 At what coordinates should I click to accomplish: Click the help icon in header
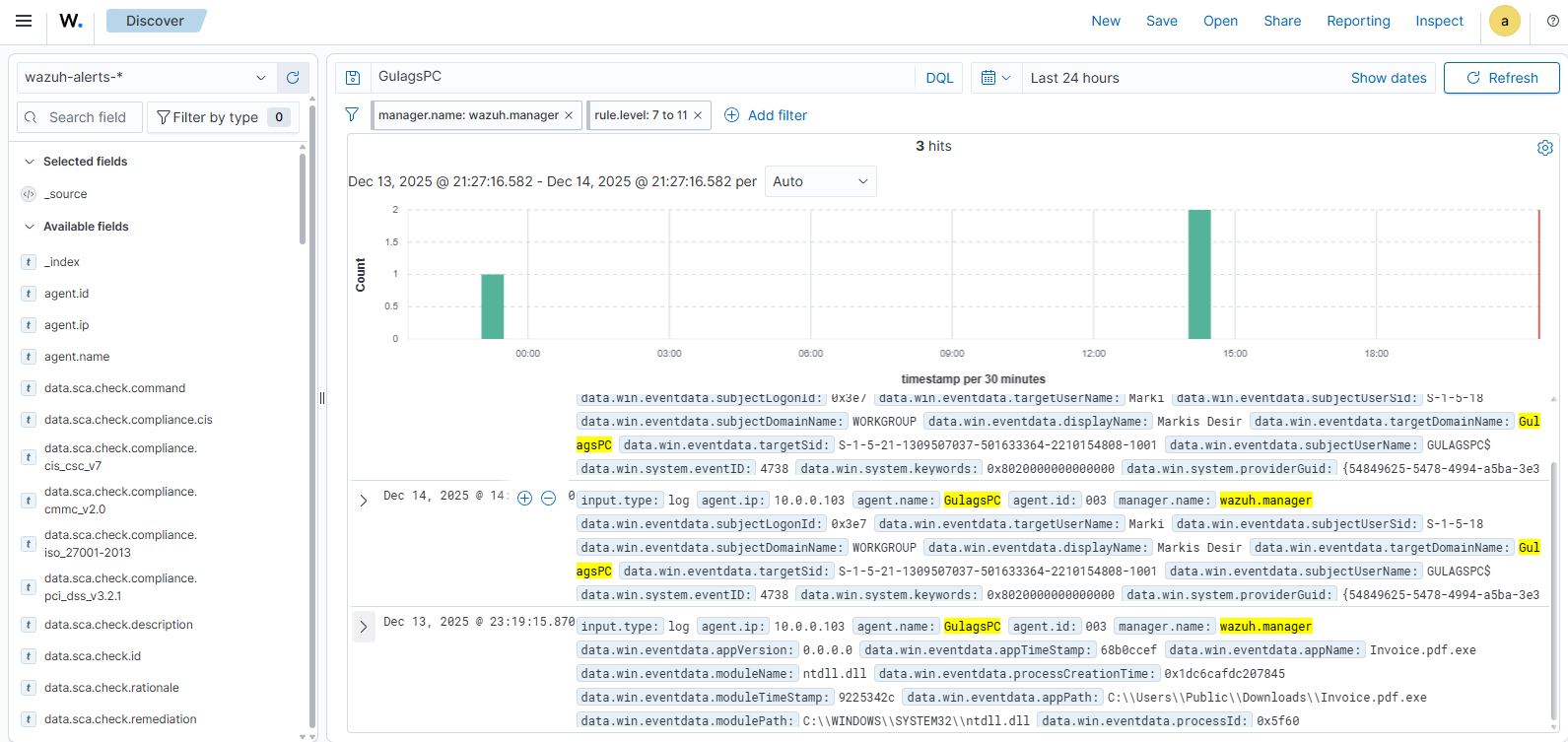1552,21
